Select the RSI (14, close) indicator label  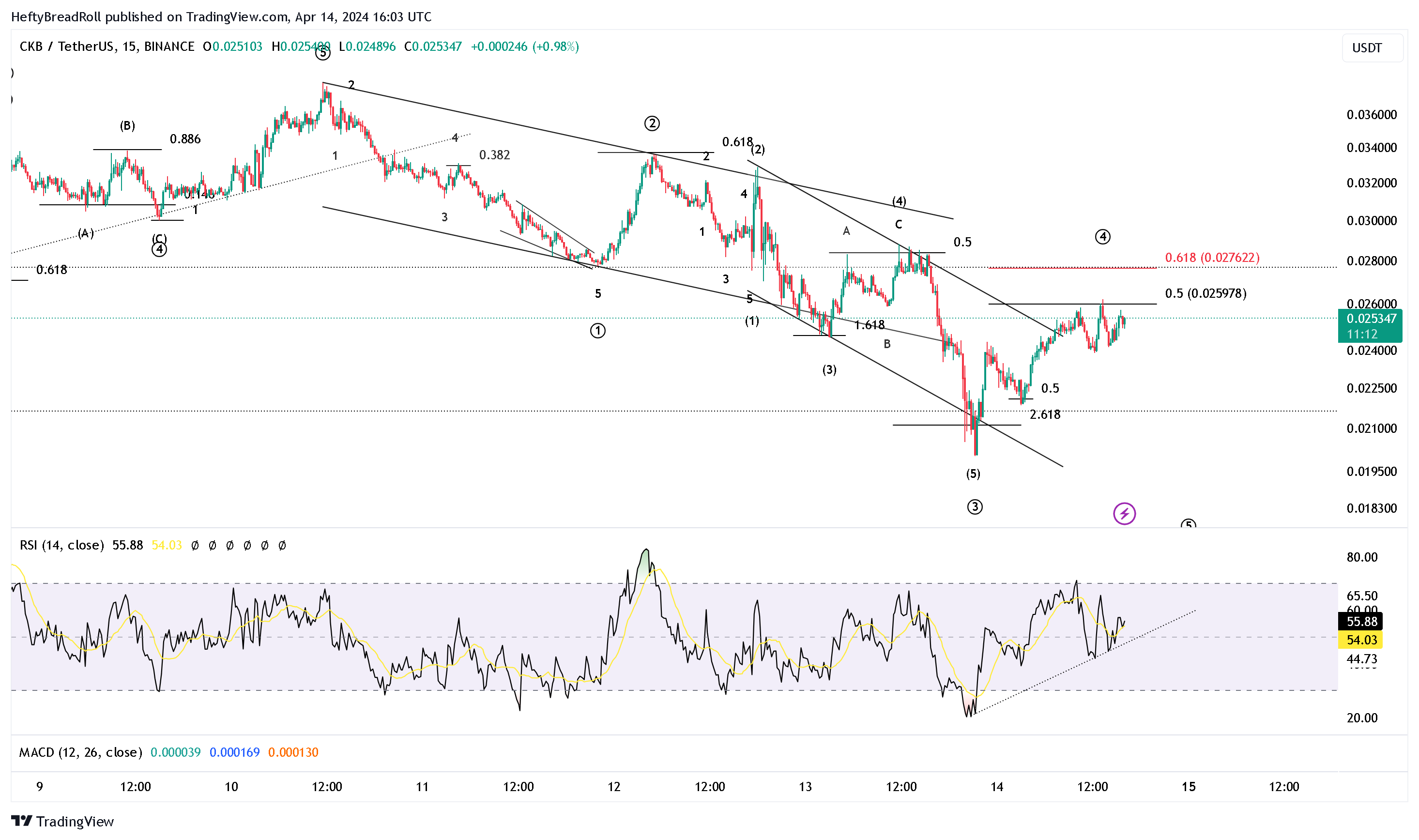coord(61,545)
